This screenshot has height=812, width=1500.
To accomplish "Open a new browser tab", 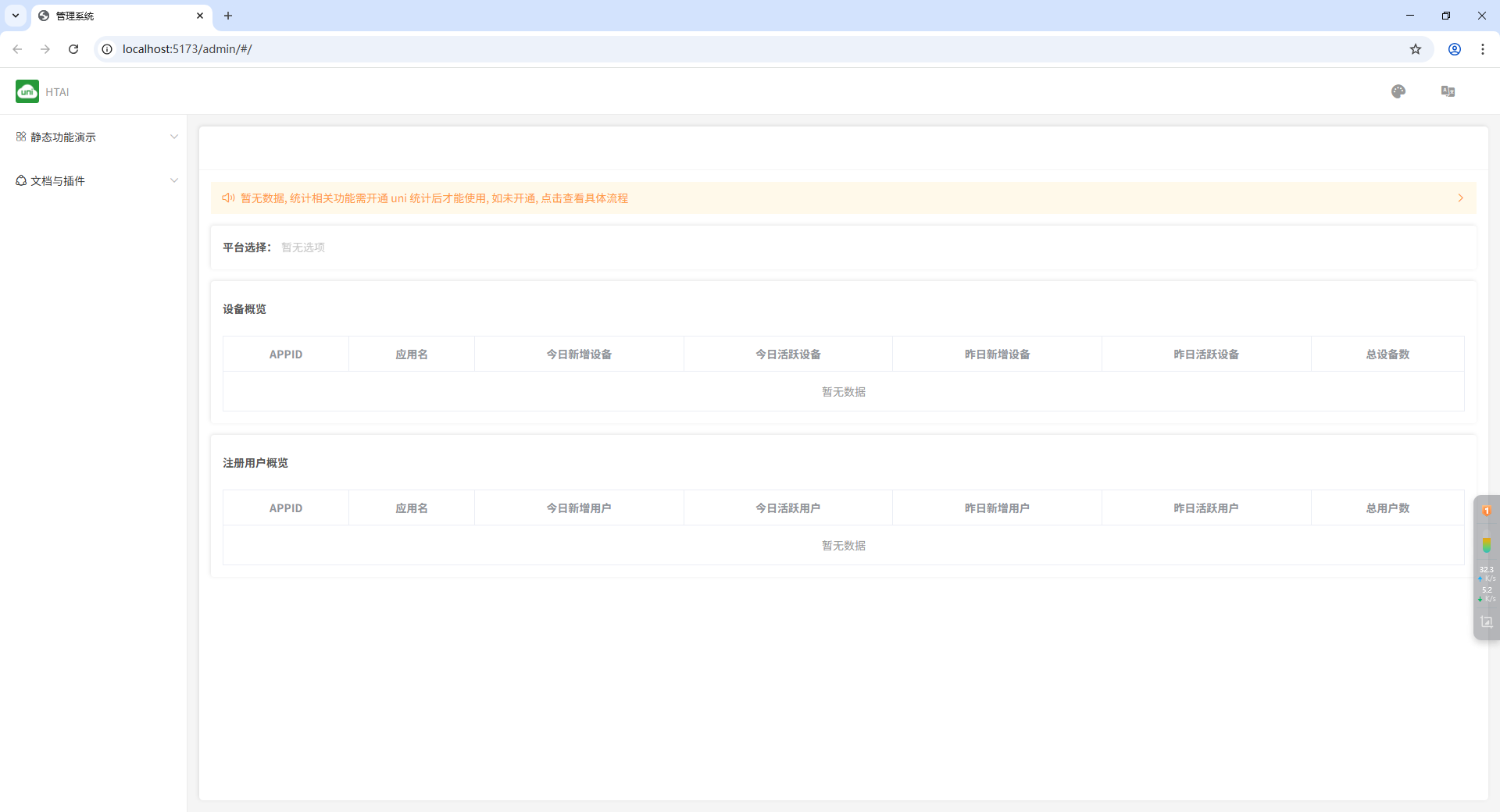I will [x=228, y=16].
